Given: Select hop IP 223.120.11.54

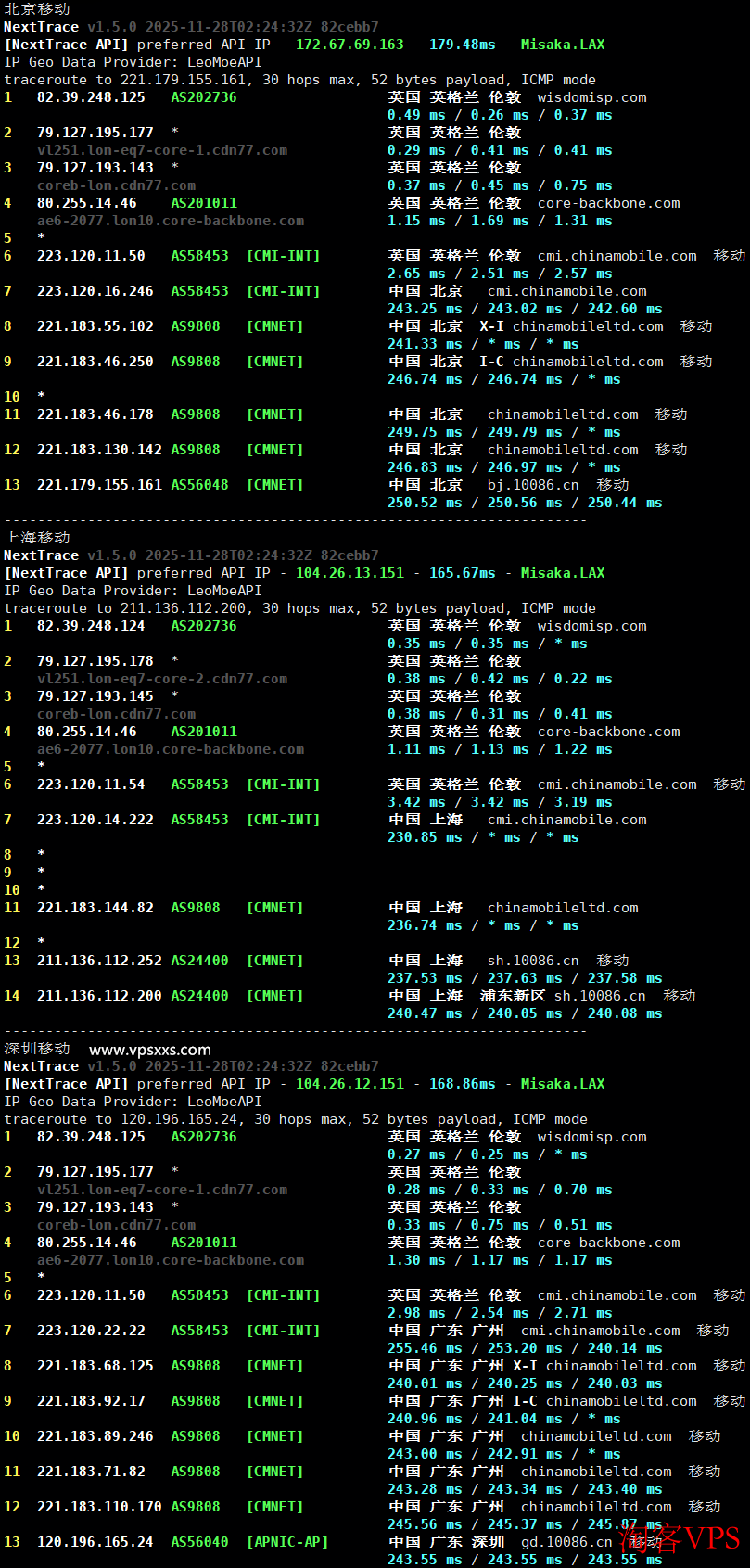Looking at the screenshot, I should 91,784.
